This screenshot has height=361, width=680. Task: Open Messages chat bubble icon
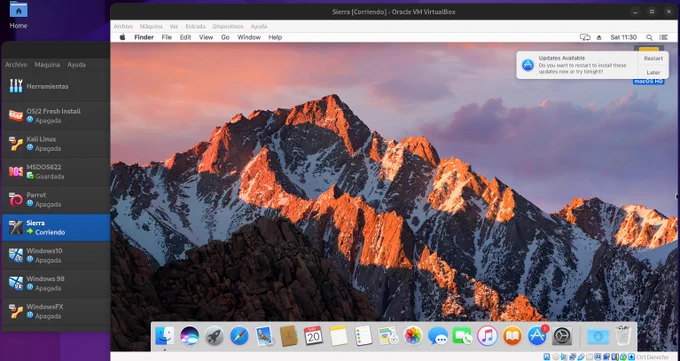pyautogui.click(x=438, y=336)
